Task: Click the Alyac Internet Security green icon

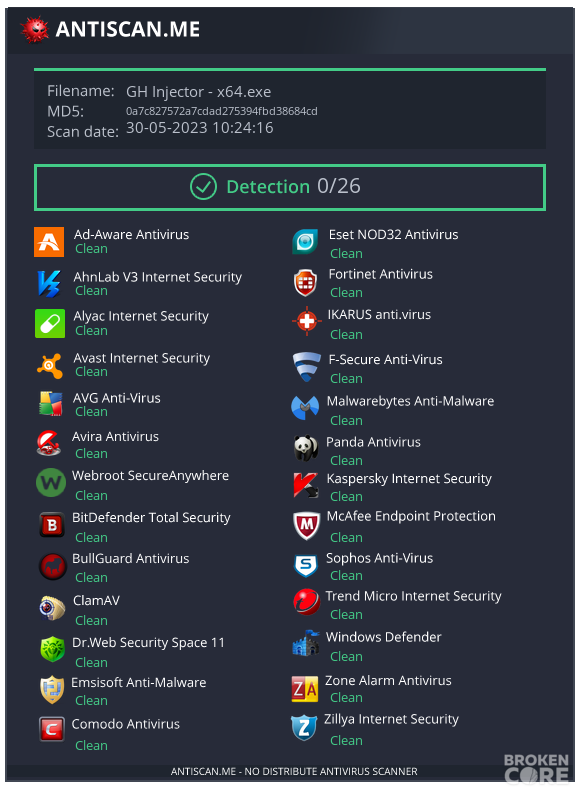Action: pyautogui.click(x=50, y=323)
